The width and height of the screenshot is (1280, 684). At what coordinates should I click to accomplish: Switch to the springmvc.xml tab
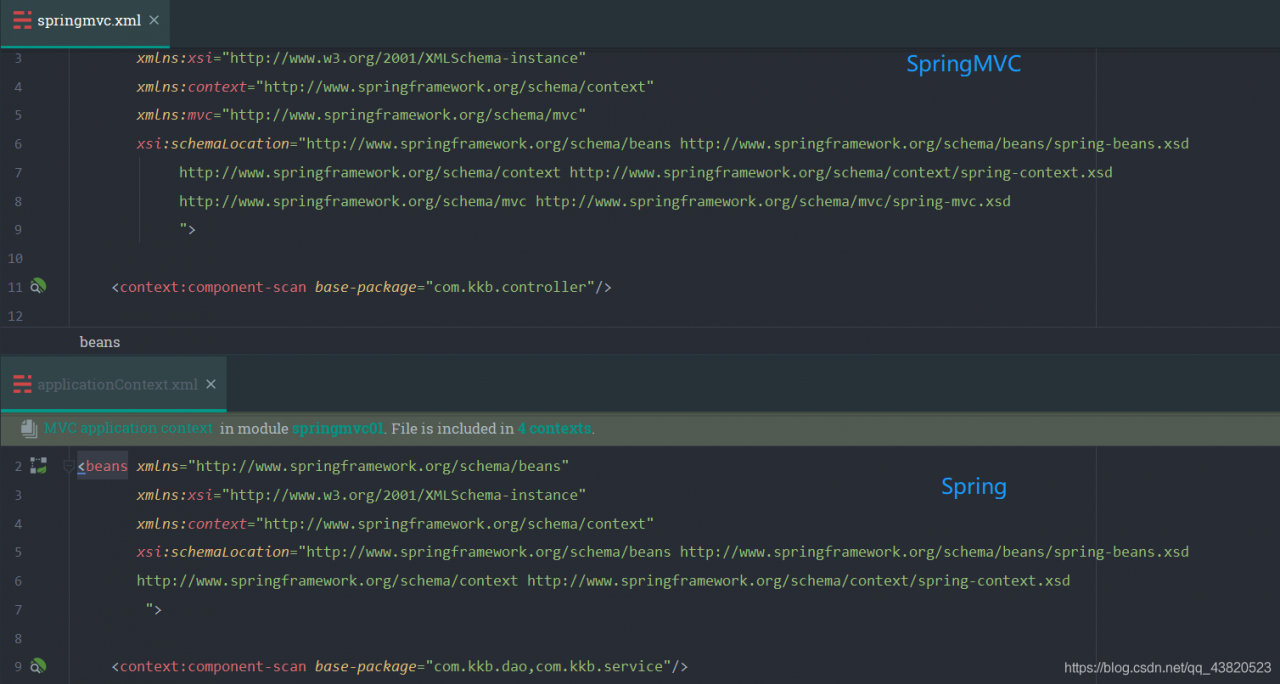click(88, 20)
